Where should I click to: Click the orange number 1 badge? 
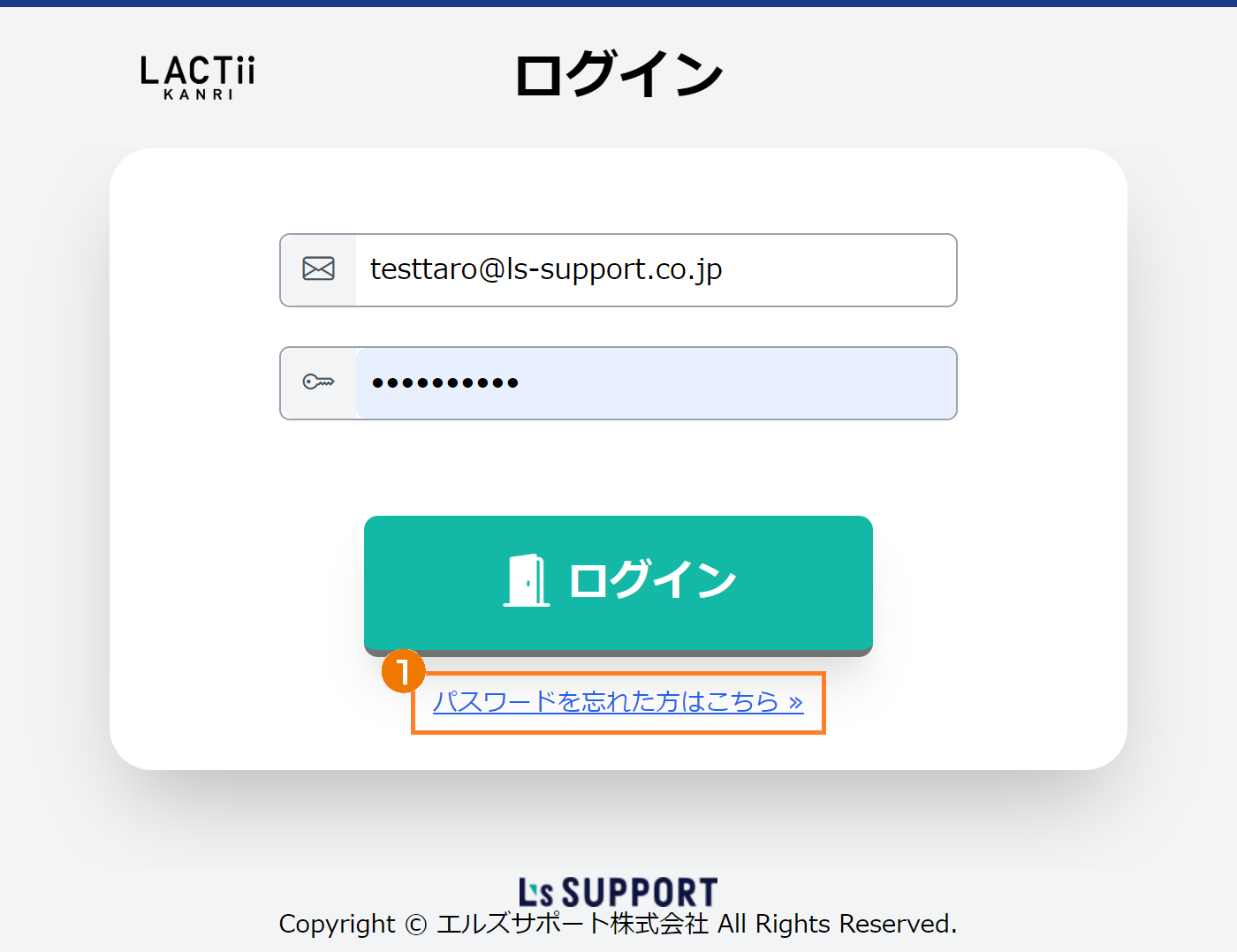403,671
